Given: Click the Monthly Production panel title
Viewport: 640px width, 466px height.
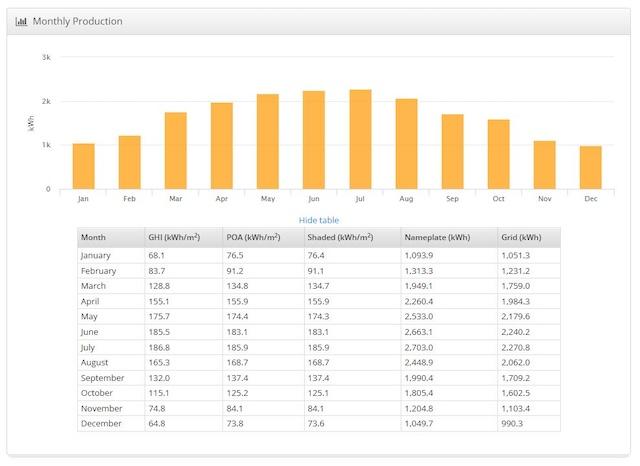Looking at the screenshot, I should (78, 21).
